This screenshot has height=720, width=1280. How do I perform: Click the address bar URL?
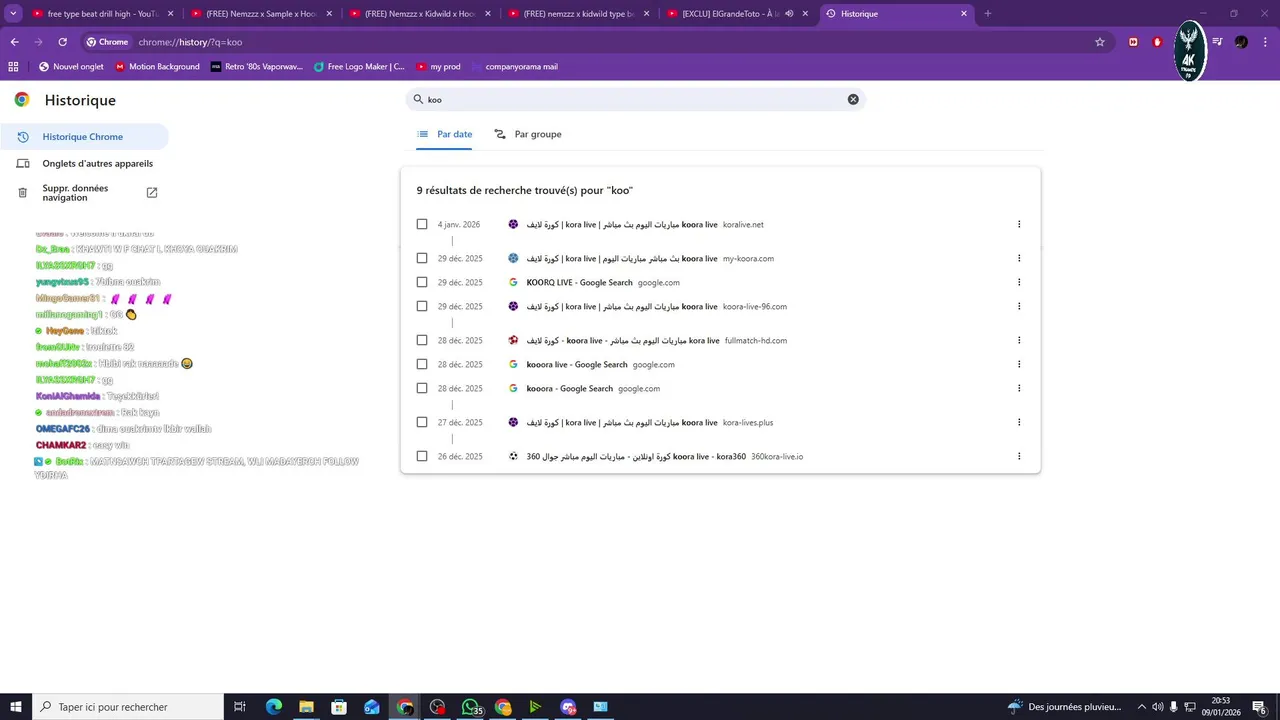tap(190, 42)
